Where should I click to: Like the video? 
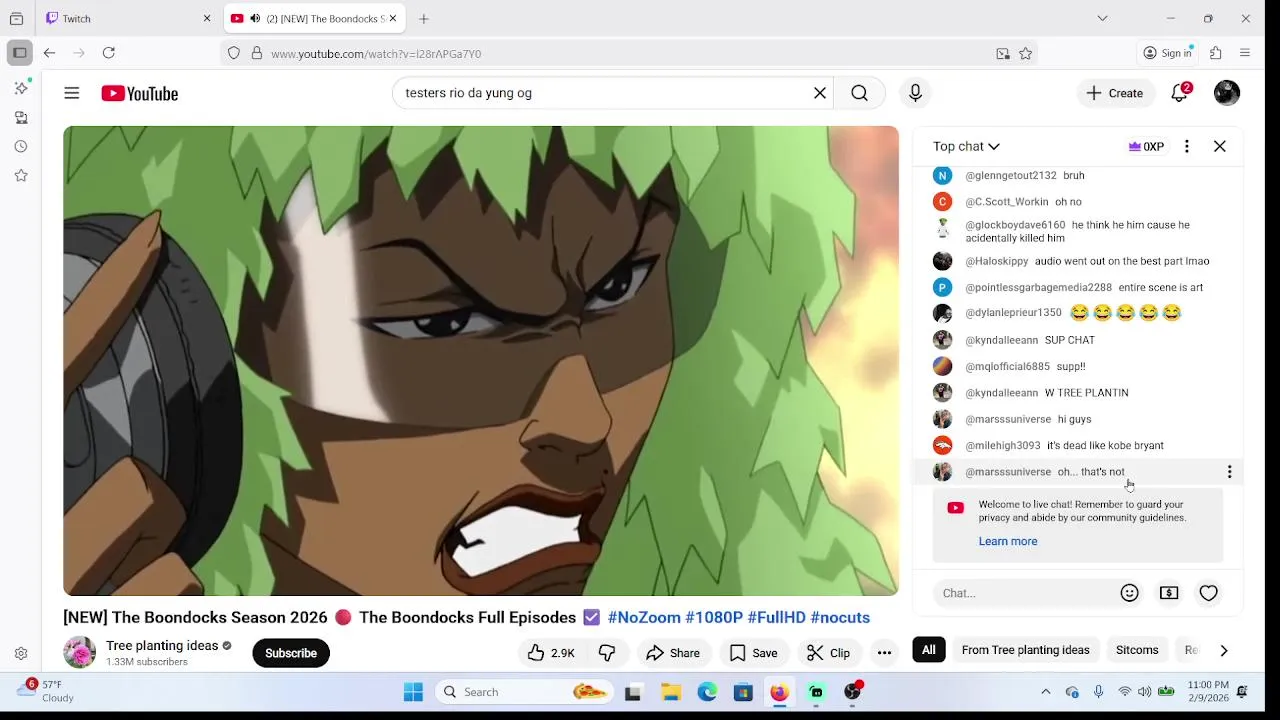coord(551,653)
